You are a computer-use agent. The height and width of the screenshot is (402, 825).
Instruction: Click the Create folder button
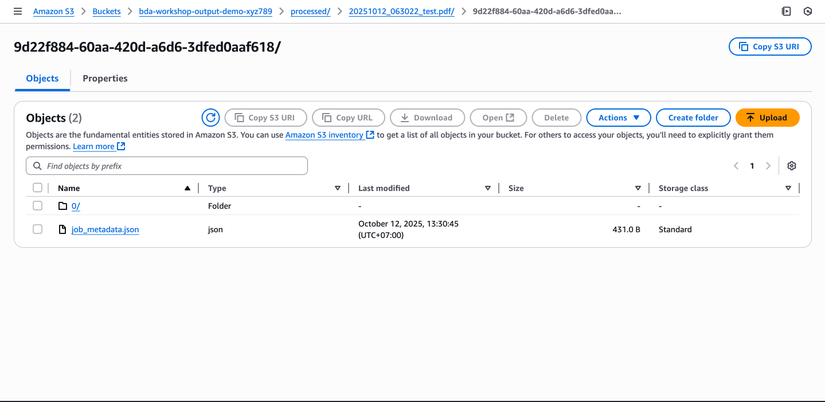693,118
